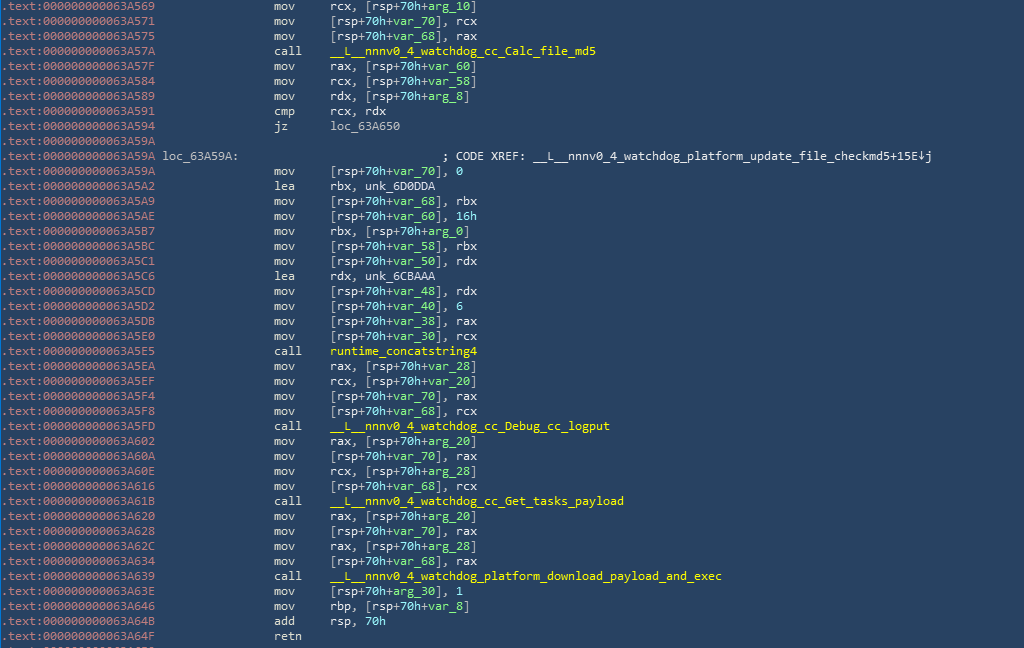Click the runtime_concatstring4 call target
The image size is (1024, 648).
tap(403, 351)
